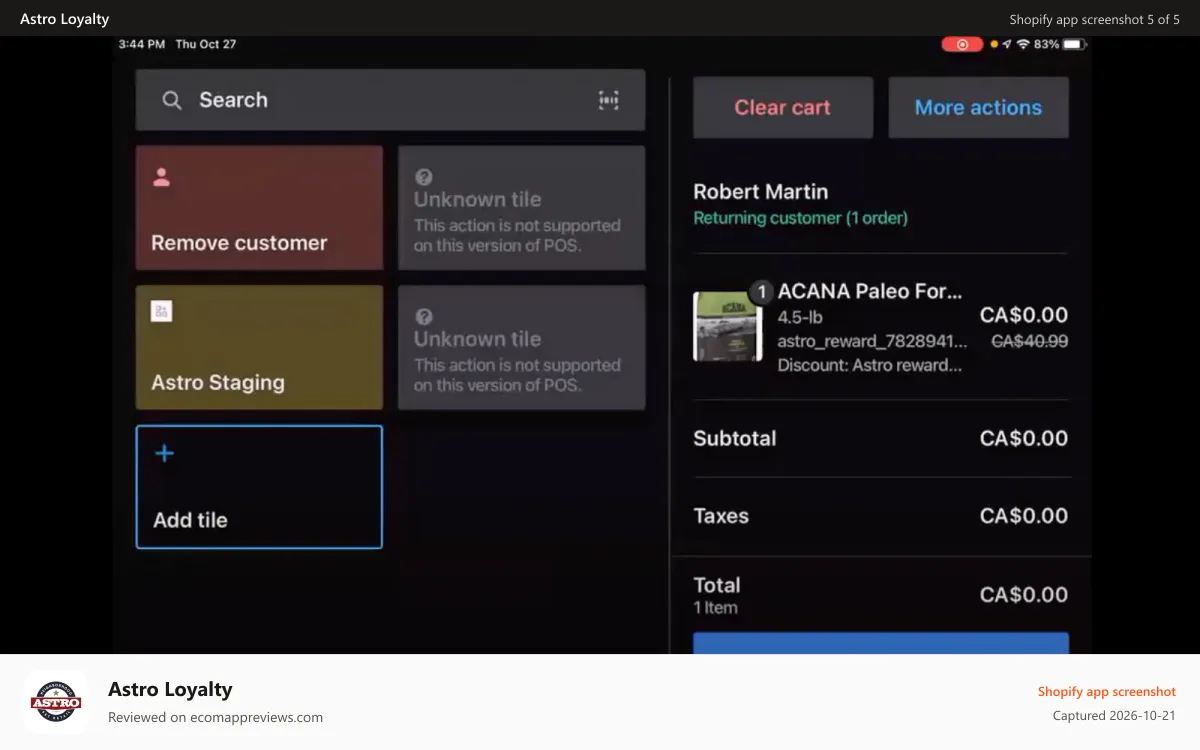Click the ACANA product thumbnail
The width and height of the screenshot is (1200, 750).
tap(728, 326)
